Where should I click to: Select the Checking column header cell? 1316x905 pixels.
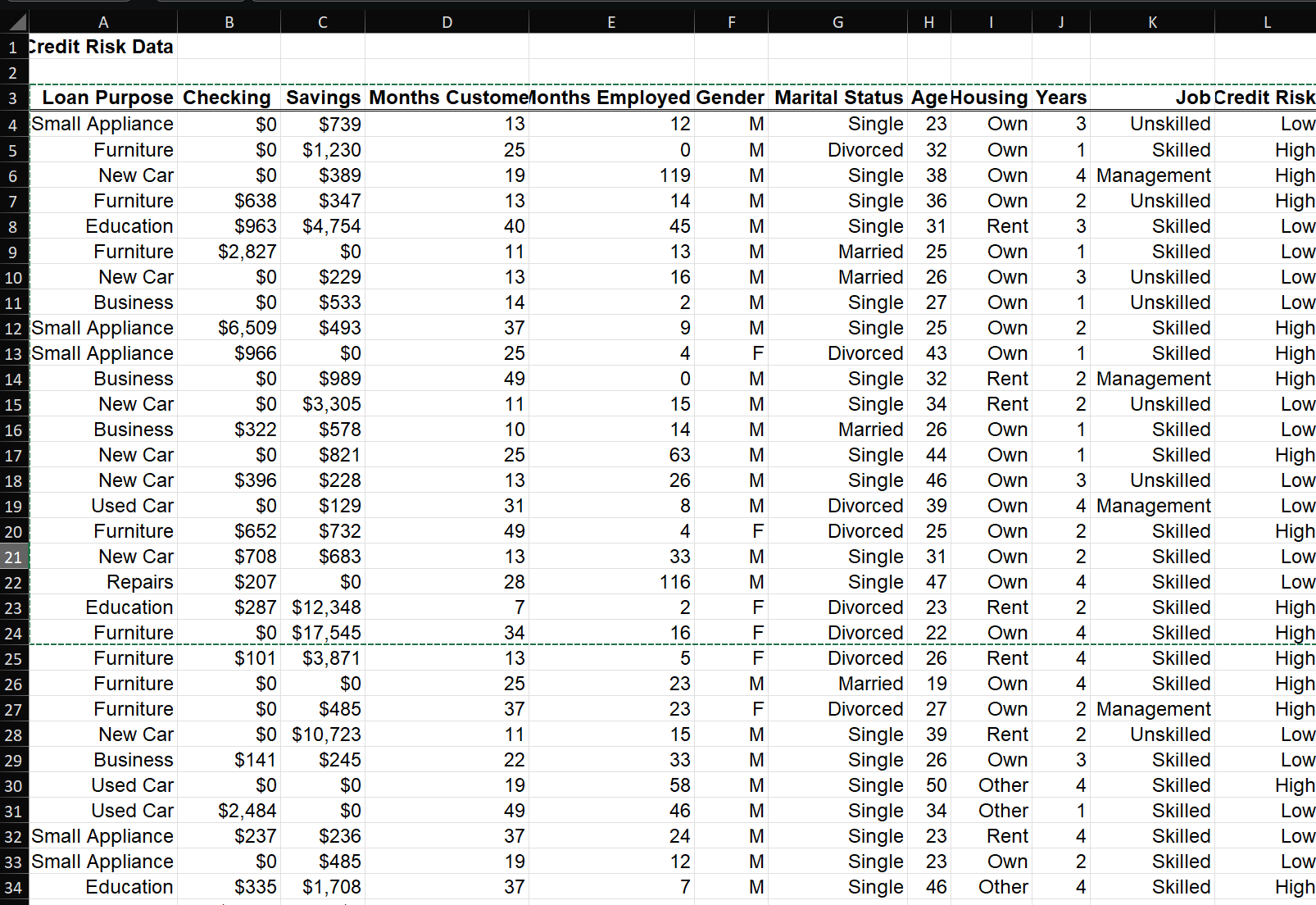[x=227, y=97]
